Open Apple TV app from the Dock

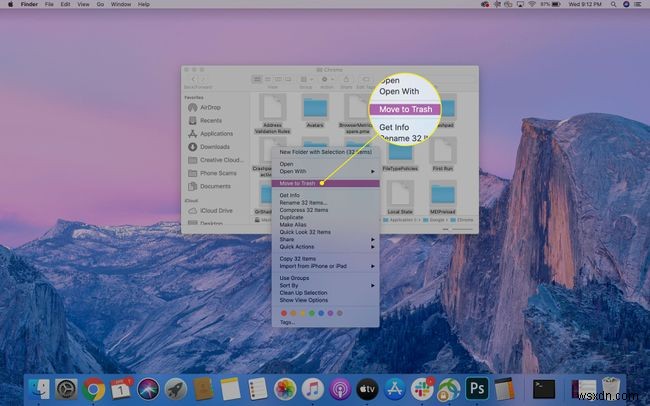pos(367,389)
